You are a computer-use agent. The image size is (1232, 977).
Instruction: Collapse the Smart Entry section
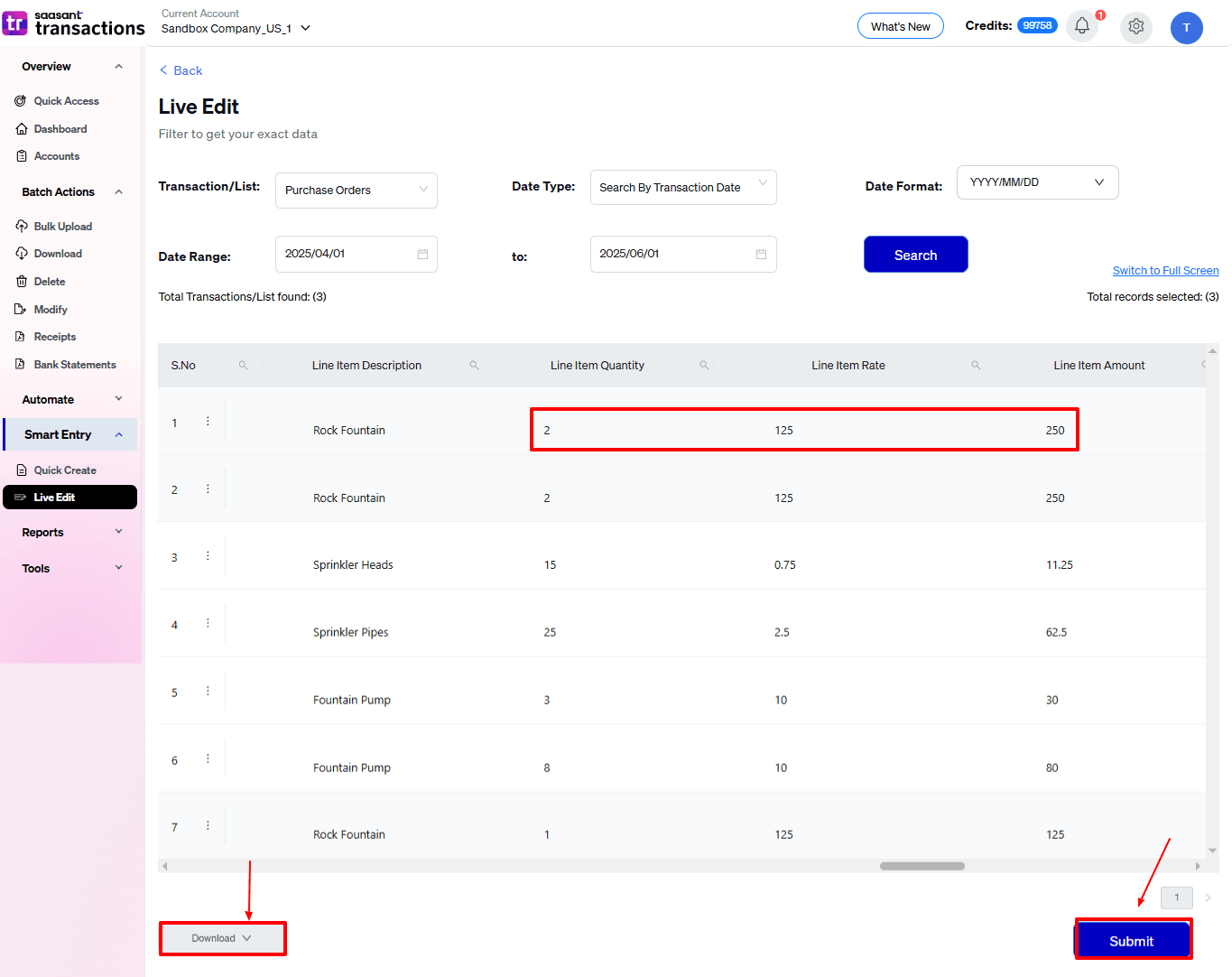(x=118, y=434)
